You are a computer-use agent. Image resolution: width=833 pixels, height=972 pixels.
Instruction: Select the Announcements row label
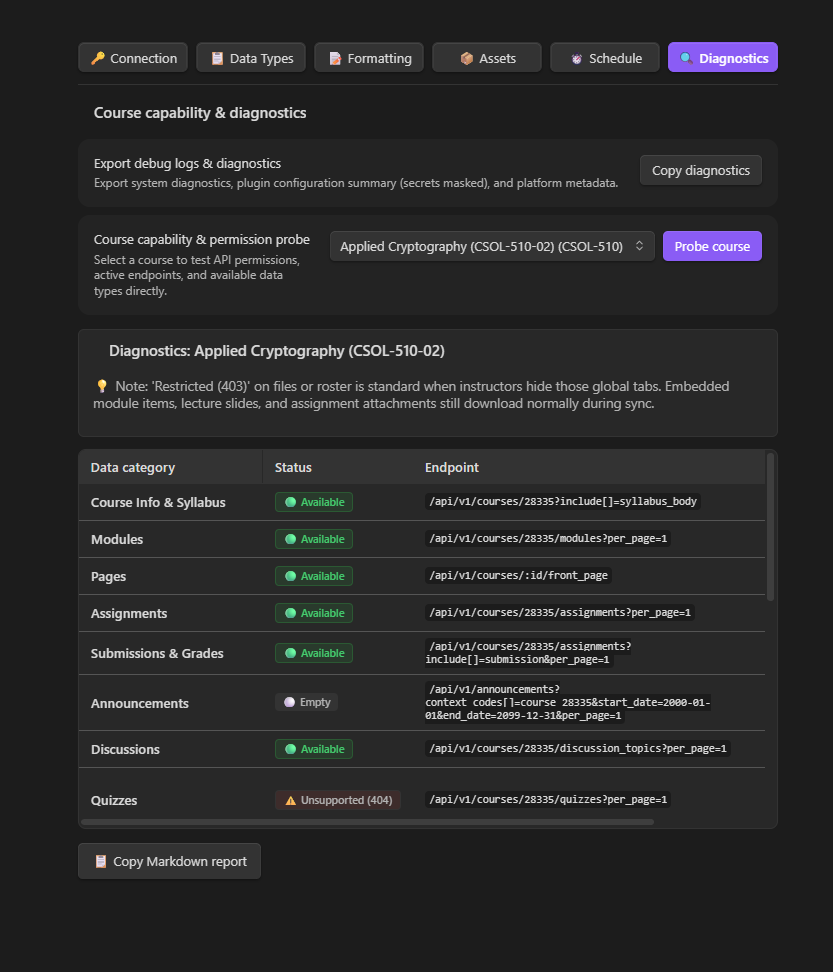[139, 704]
